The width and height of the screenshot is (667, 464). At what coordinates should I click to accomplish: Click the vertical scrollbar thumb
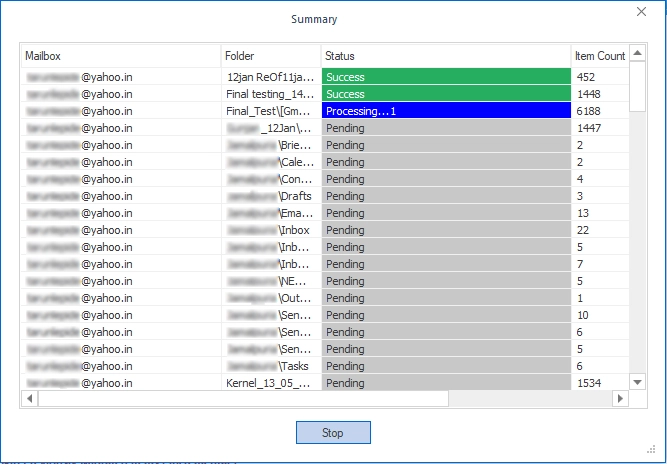pos(637,87)
